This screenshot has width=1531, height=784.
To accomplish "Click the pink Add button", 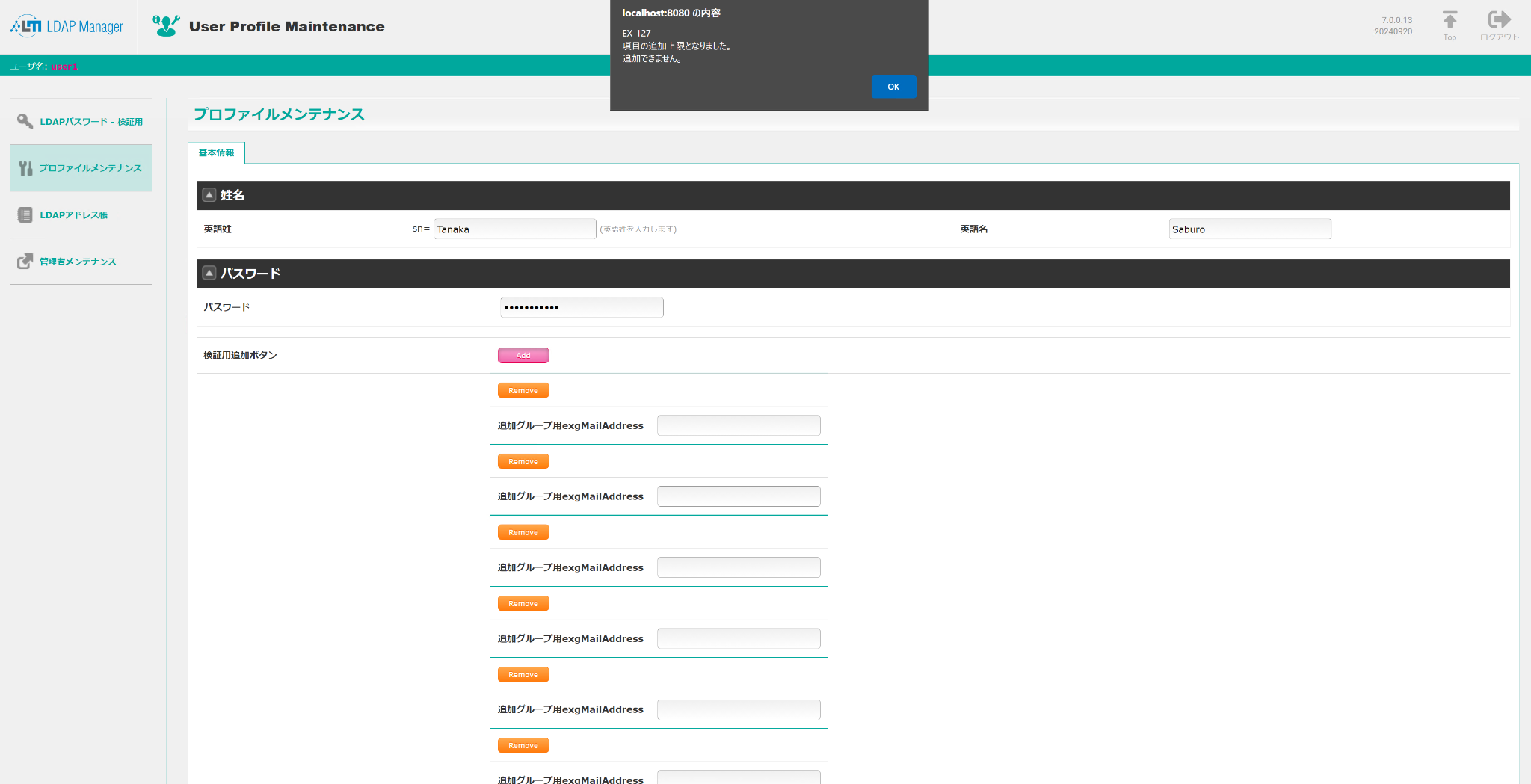I will click(523, 355).
